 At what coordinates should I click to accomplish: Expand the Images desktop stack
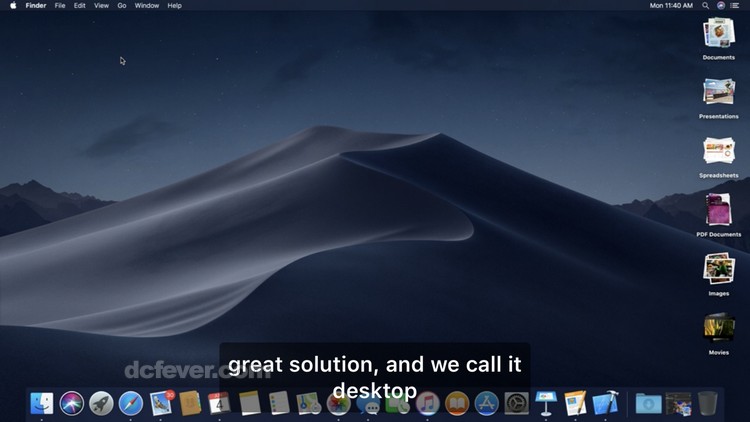[x=719, y=268]
